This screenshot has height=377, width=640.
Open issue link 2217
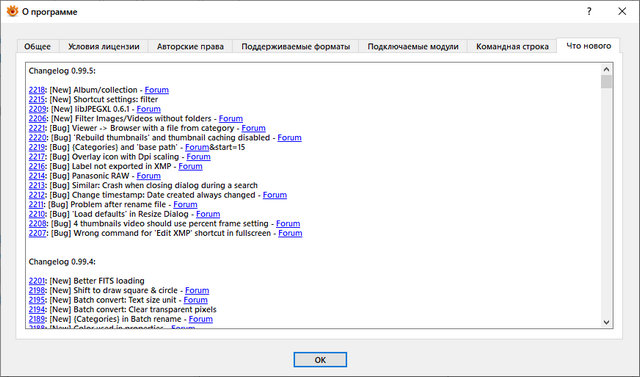(36, 157)
